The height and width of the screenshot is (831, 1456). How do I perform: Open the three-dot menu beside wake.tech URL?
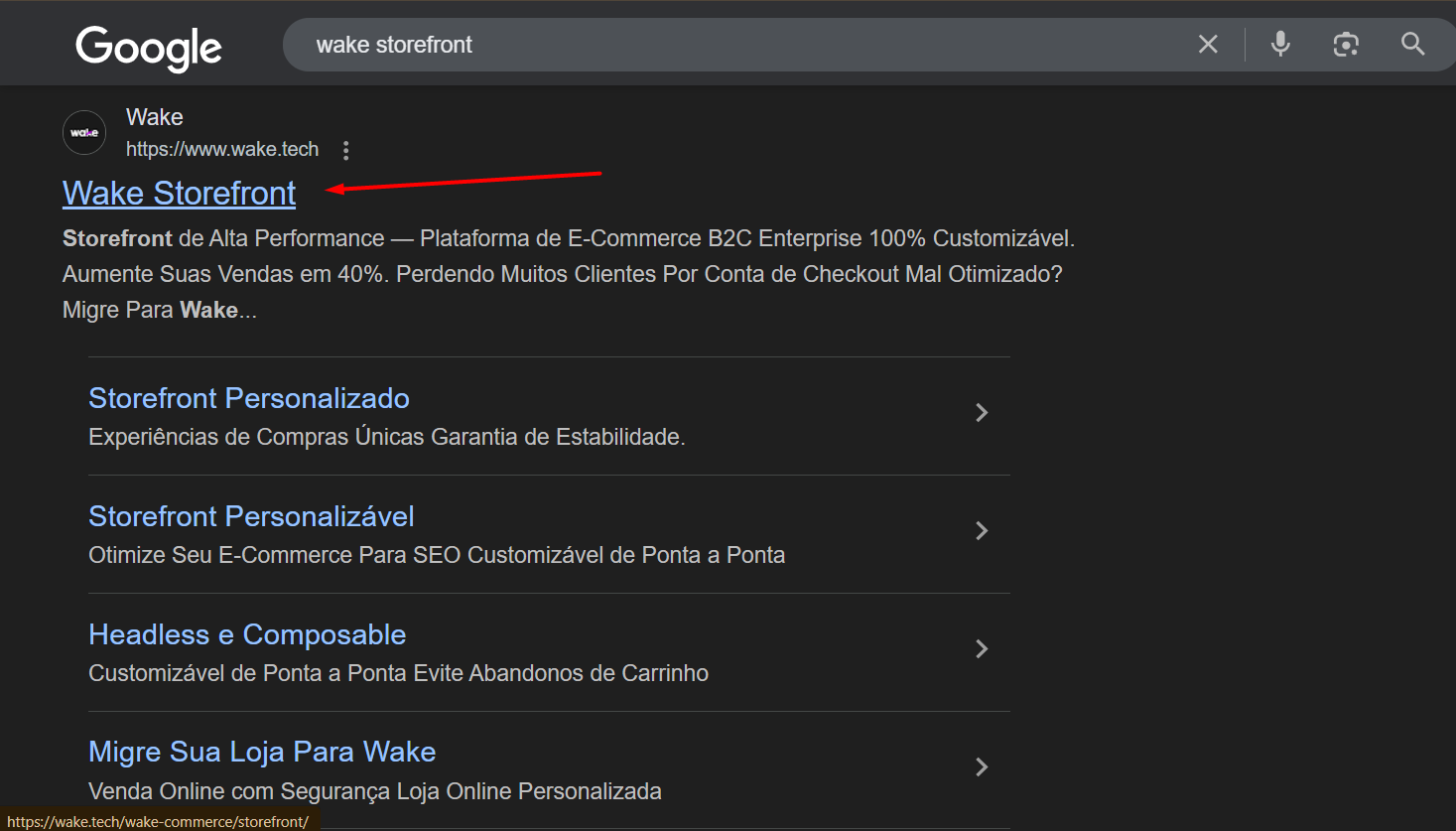pyautogui.click(x=345, y=150)
